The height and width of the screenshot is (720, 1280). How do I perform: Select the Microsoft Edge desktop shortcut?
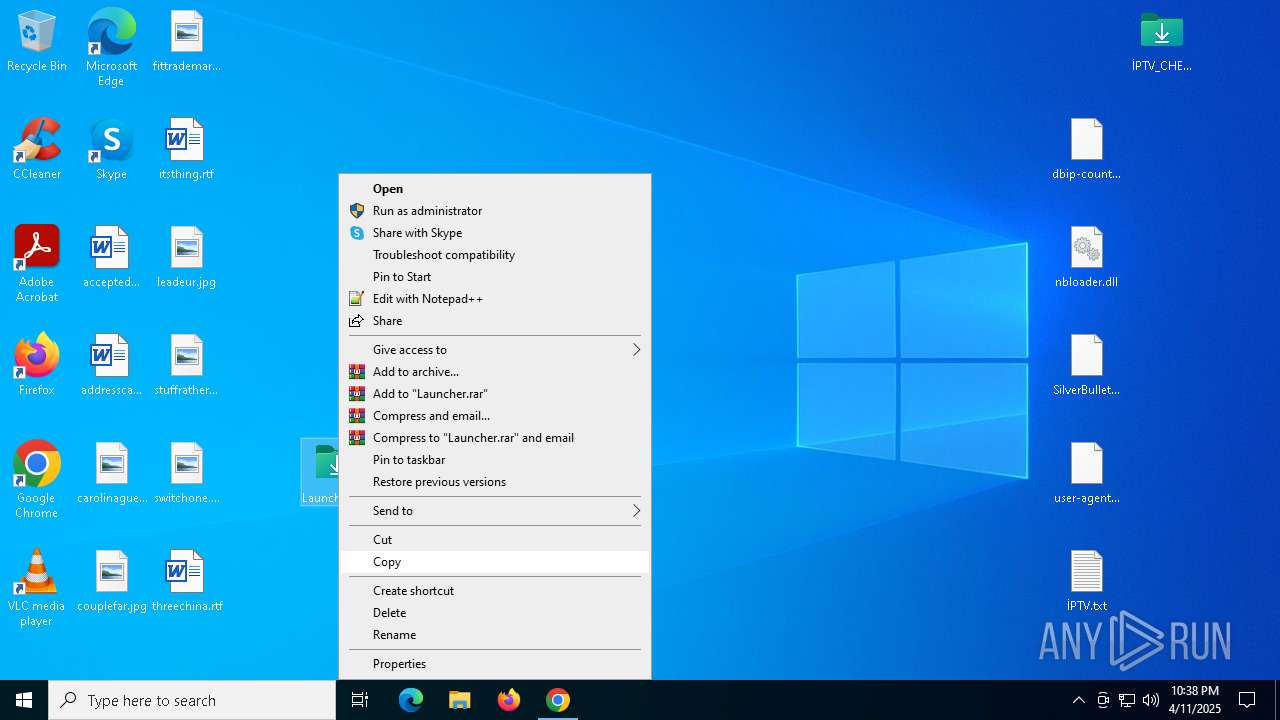tap(111, 46)
